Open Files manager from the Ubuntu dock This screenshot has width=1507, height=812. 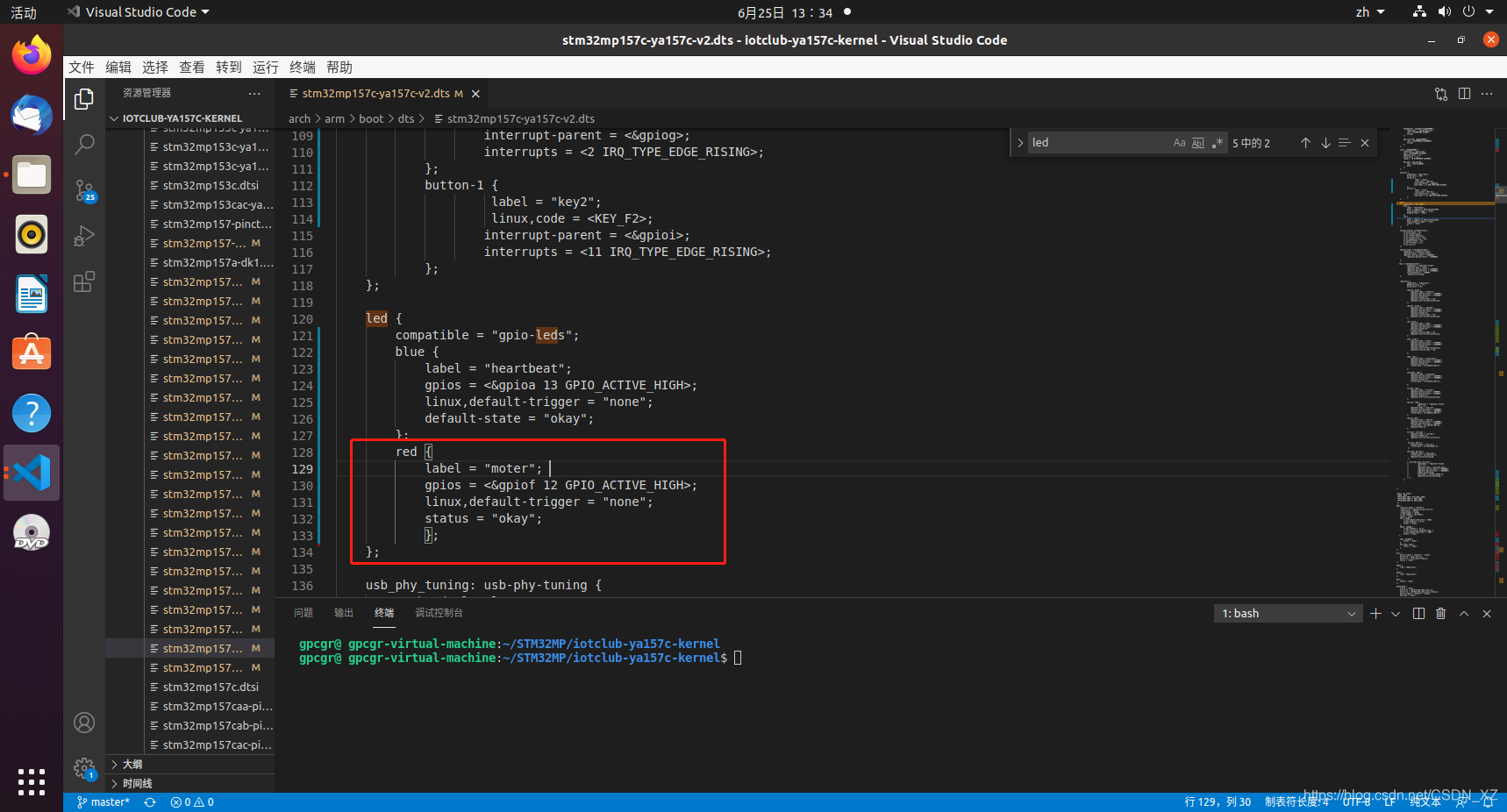point(32,175)
